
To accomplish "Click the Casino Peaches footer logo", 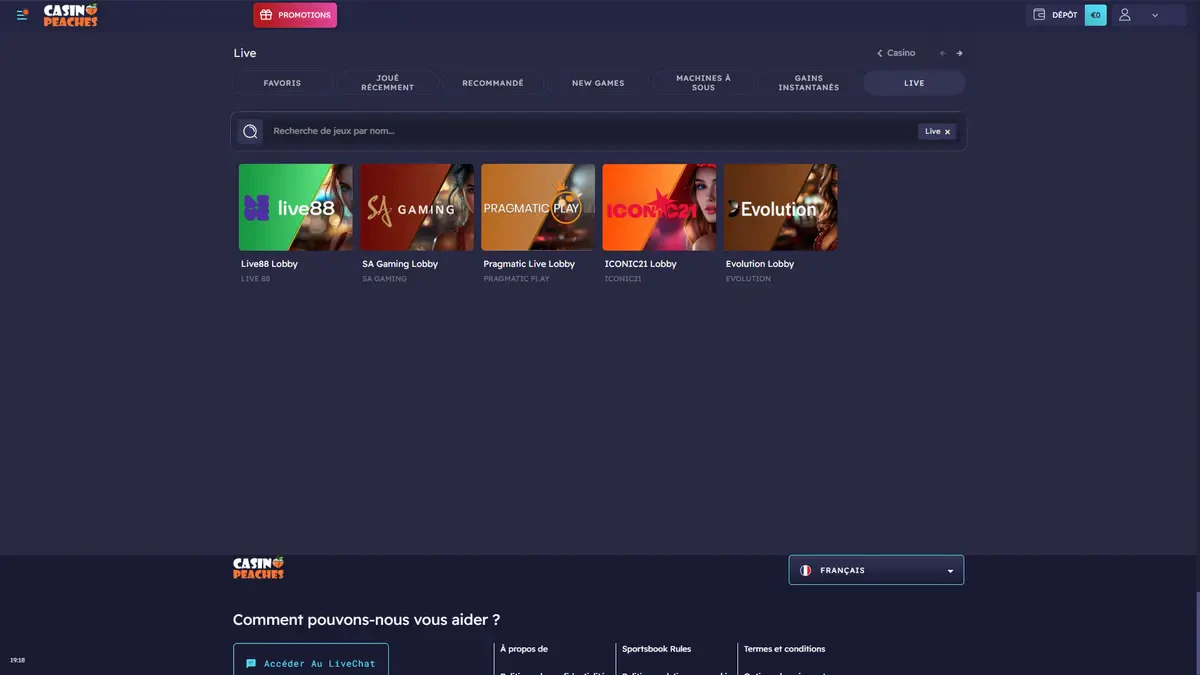I will coord(259,568).
